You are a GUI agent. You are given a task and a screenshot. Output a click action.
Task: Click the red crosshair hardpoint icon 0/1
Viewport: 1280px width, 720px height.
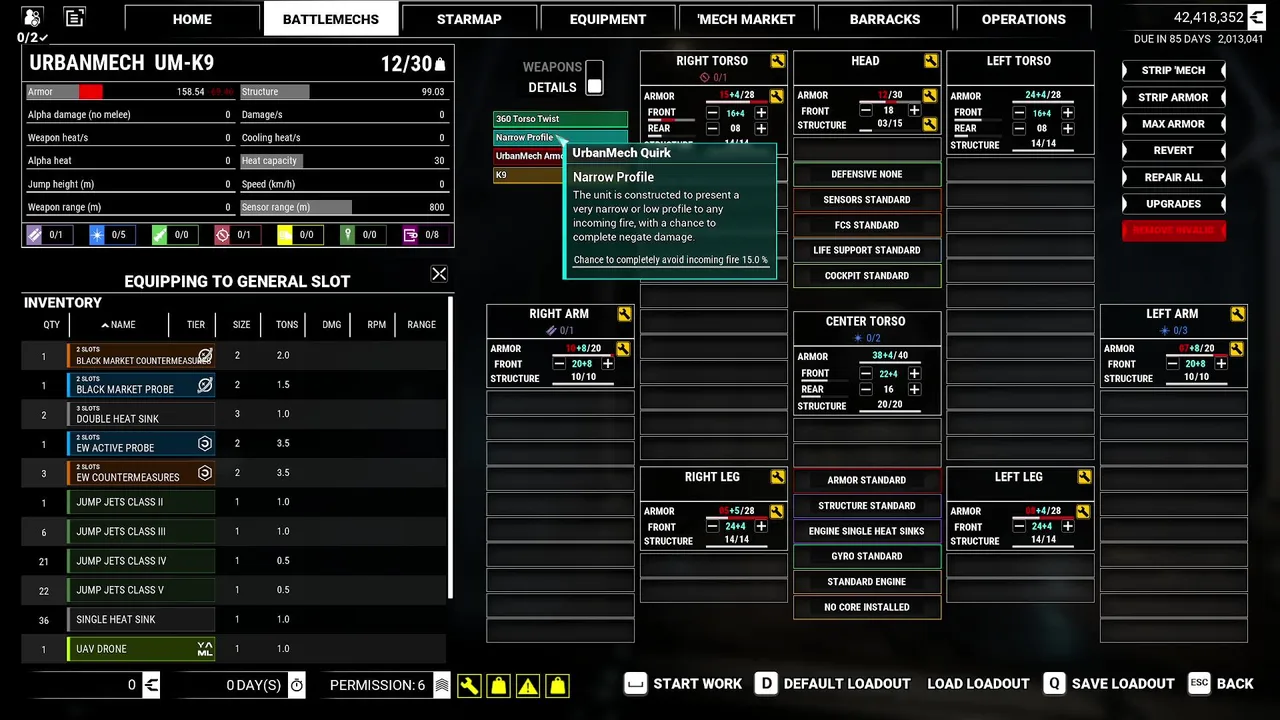coord(222,235)
